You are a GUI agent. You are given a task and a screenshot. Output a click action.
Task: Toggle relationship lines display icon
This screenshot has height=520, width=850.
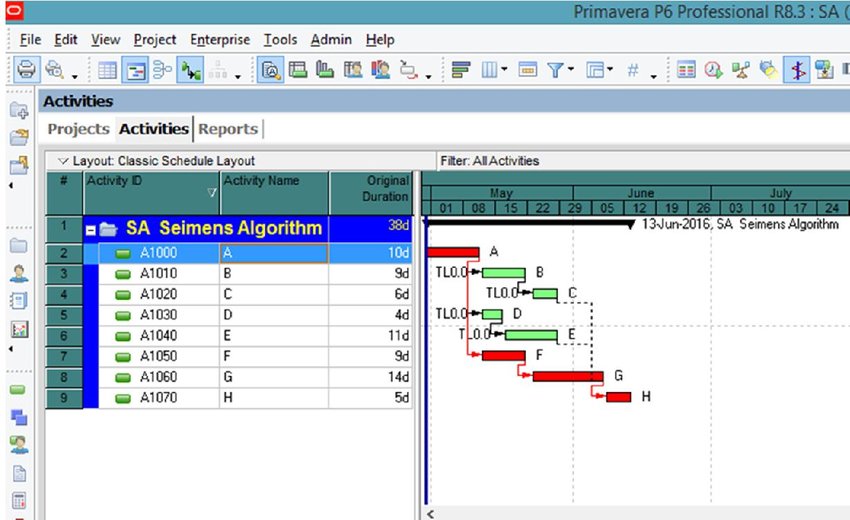pos(191,70)
